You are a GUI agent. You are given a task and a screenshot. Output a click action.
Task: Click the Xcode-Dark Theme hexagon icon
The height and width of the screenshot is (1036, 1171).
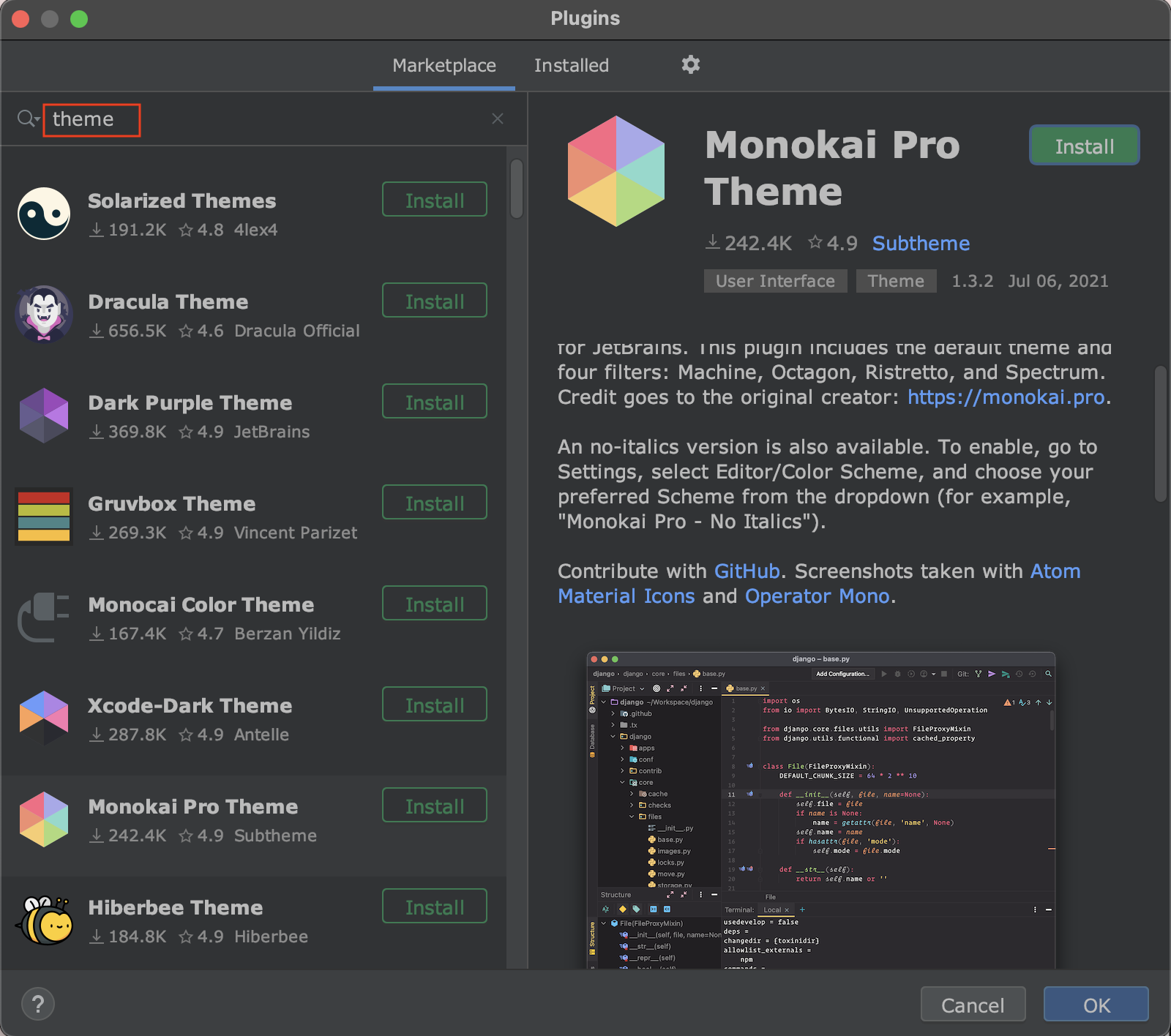44,718
